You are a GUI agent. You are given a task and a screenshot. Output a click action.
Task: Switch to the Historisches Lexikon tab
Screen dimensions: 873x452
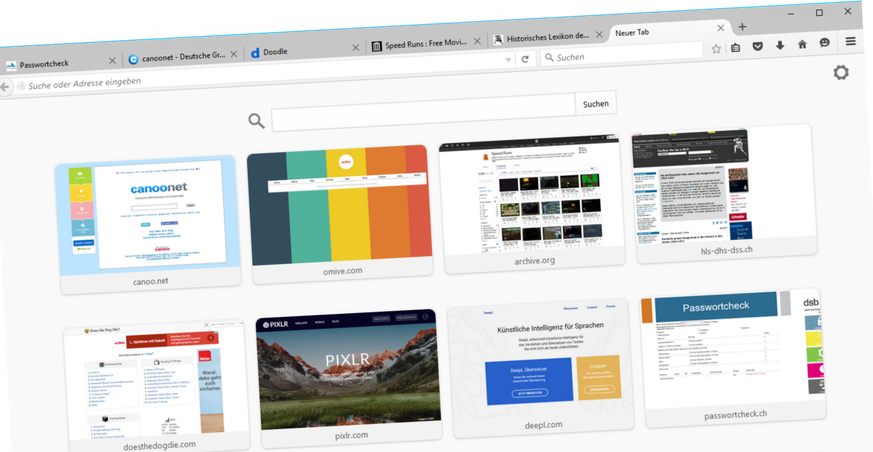coord(548,37)
